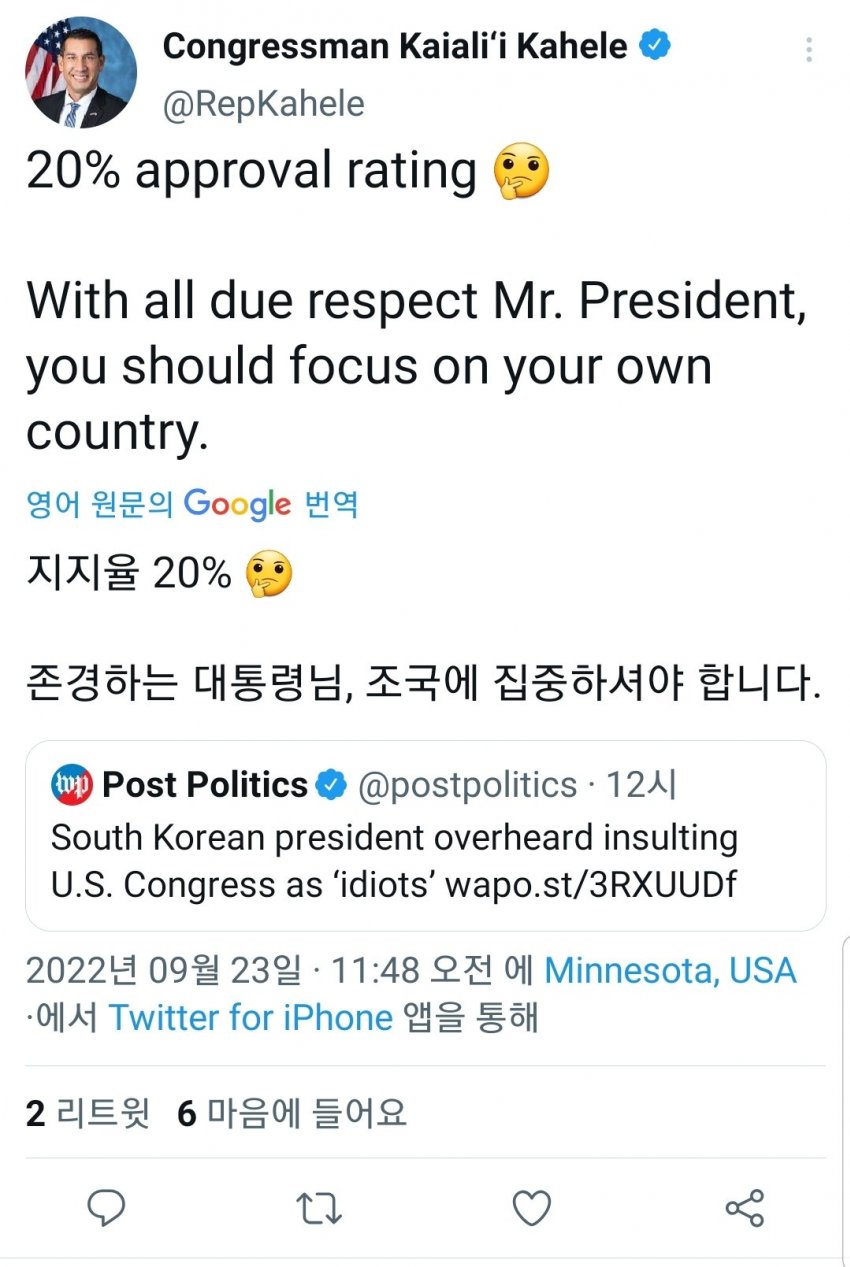View the 6 마음에 들어요 likes list

(292, 1113)
